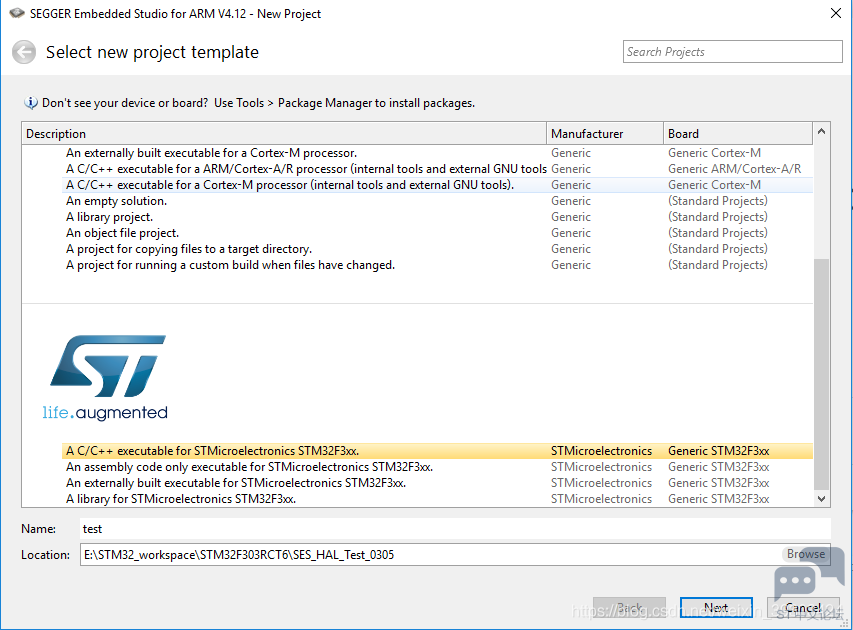Click the Next button
Viewport: 853px width, 630px height.
[x=716, y=608]
